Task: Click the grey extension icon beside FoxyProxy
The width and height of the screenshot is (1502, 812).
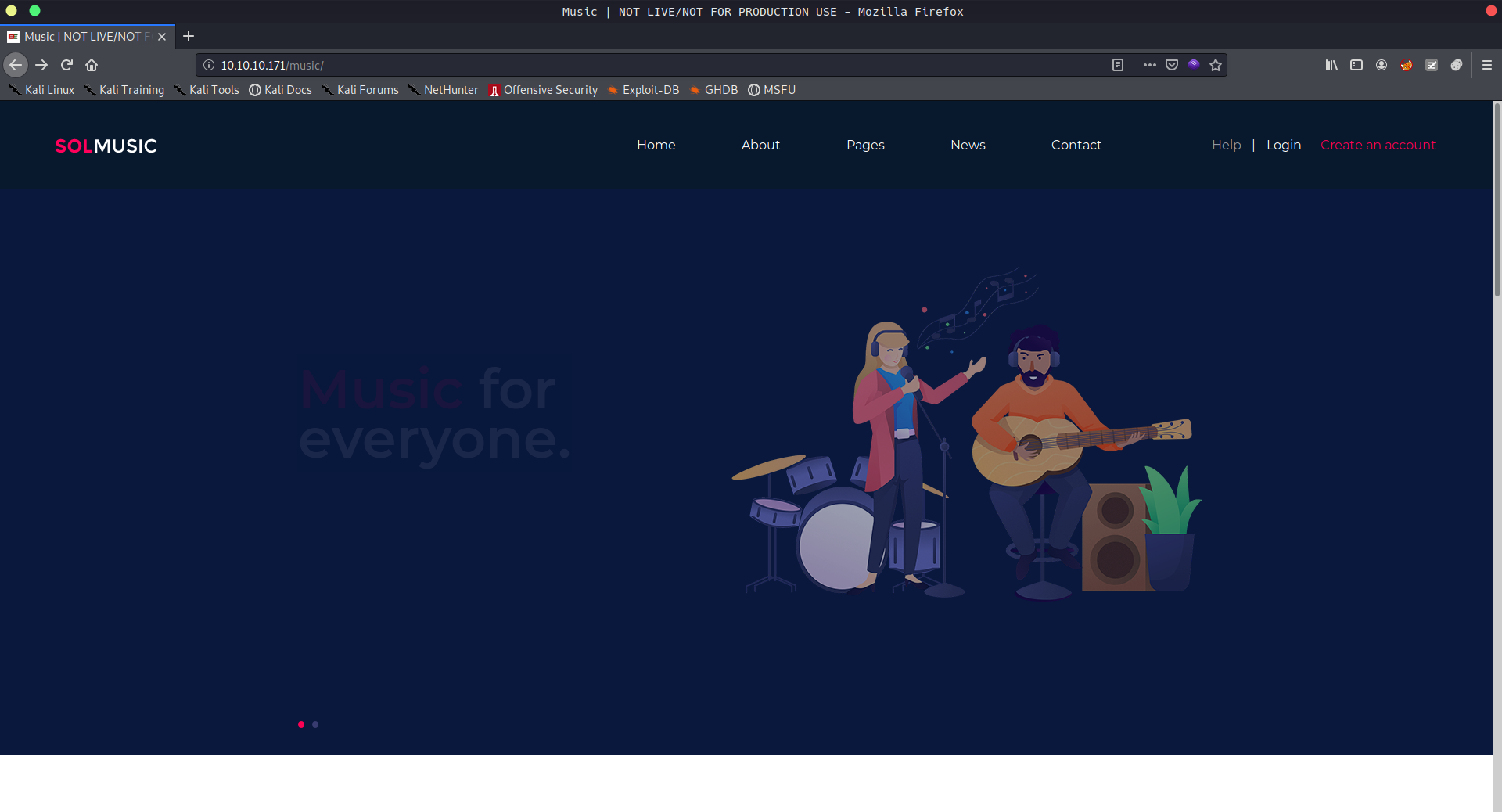Action: [1432, 65]
